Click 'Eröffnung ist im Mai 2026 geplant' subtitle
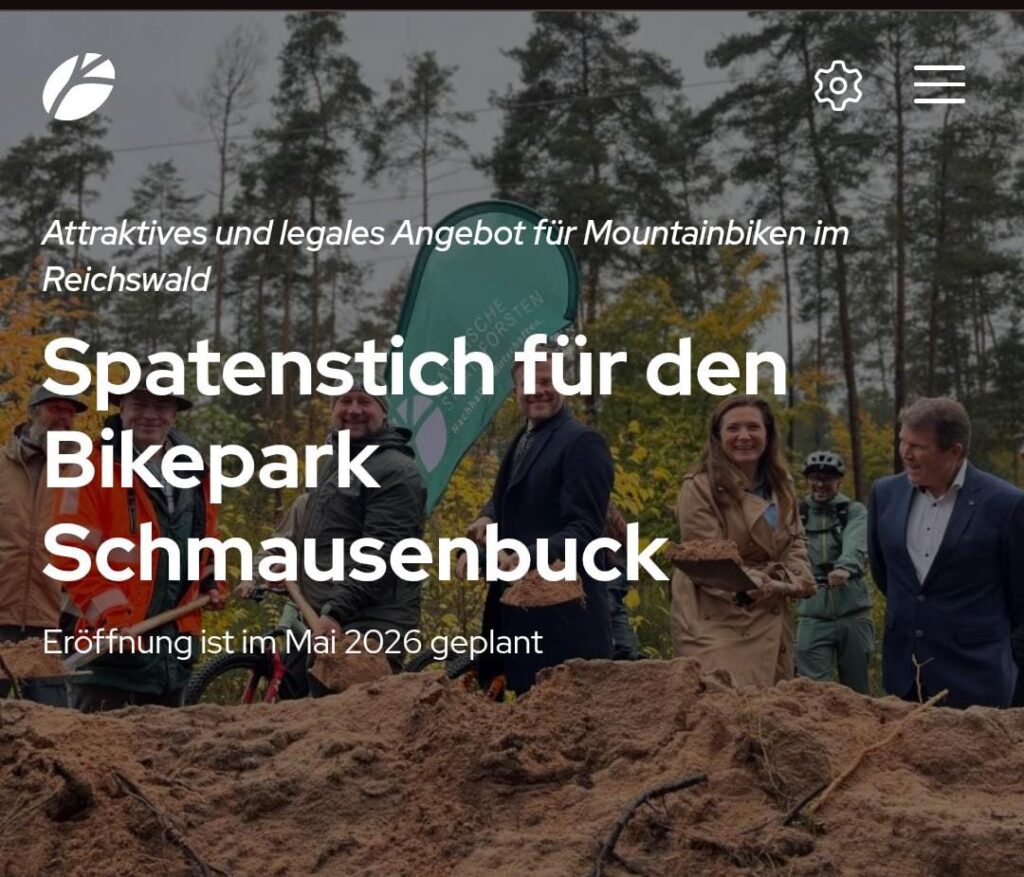The width and height of the screenshot is (1024, 877). click(x=293, y=643)
